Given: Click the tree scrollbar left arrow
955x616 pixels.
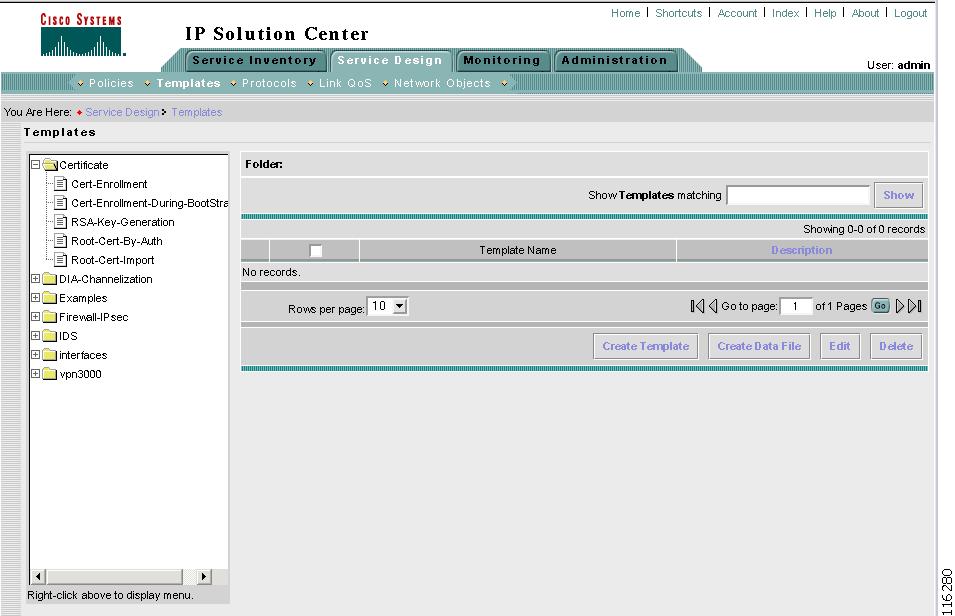Looking at the screenshot, I should 38,576.
